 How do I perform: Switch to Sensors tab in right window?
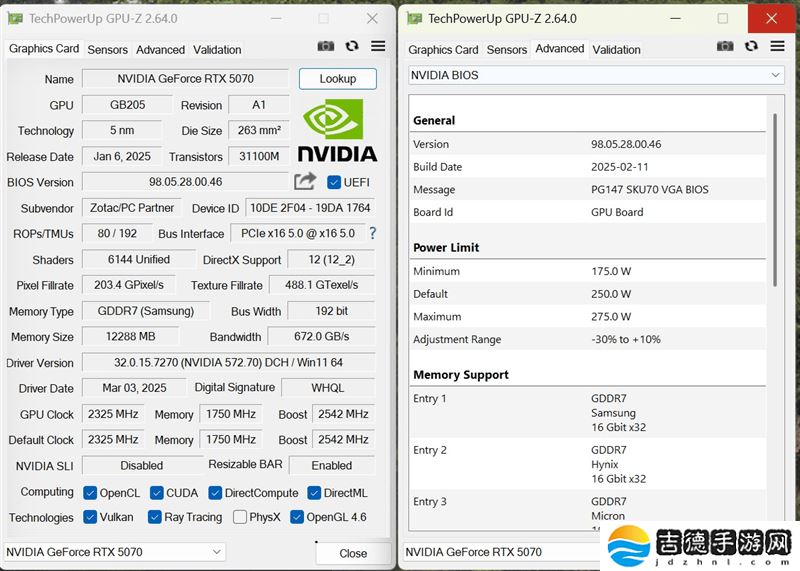point(507,50)
